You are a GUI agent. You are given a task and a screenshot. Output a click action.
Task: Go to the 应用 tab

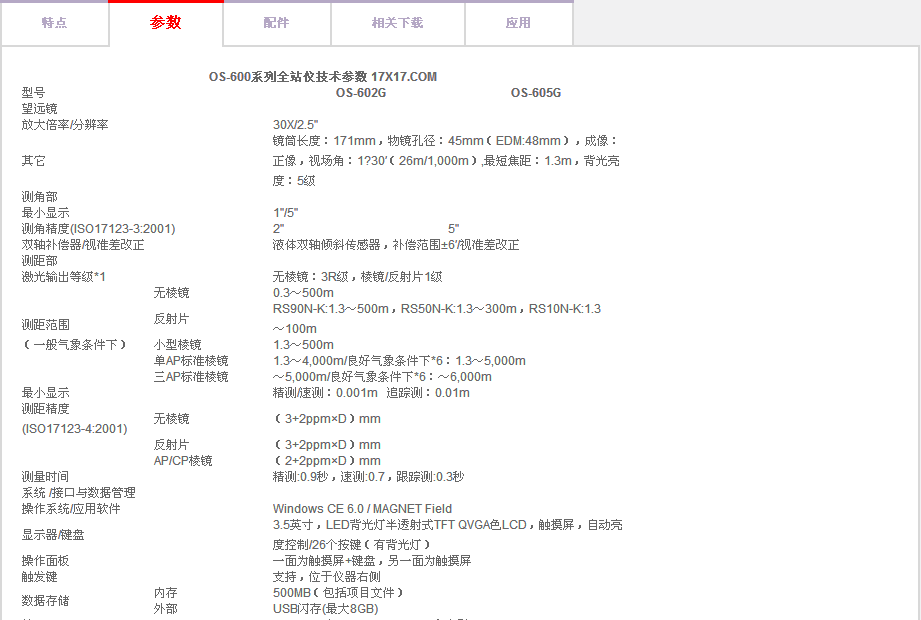pos(518,23)
